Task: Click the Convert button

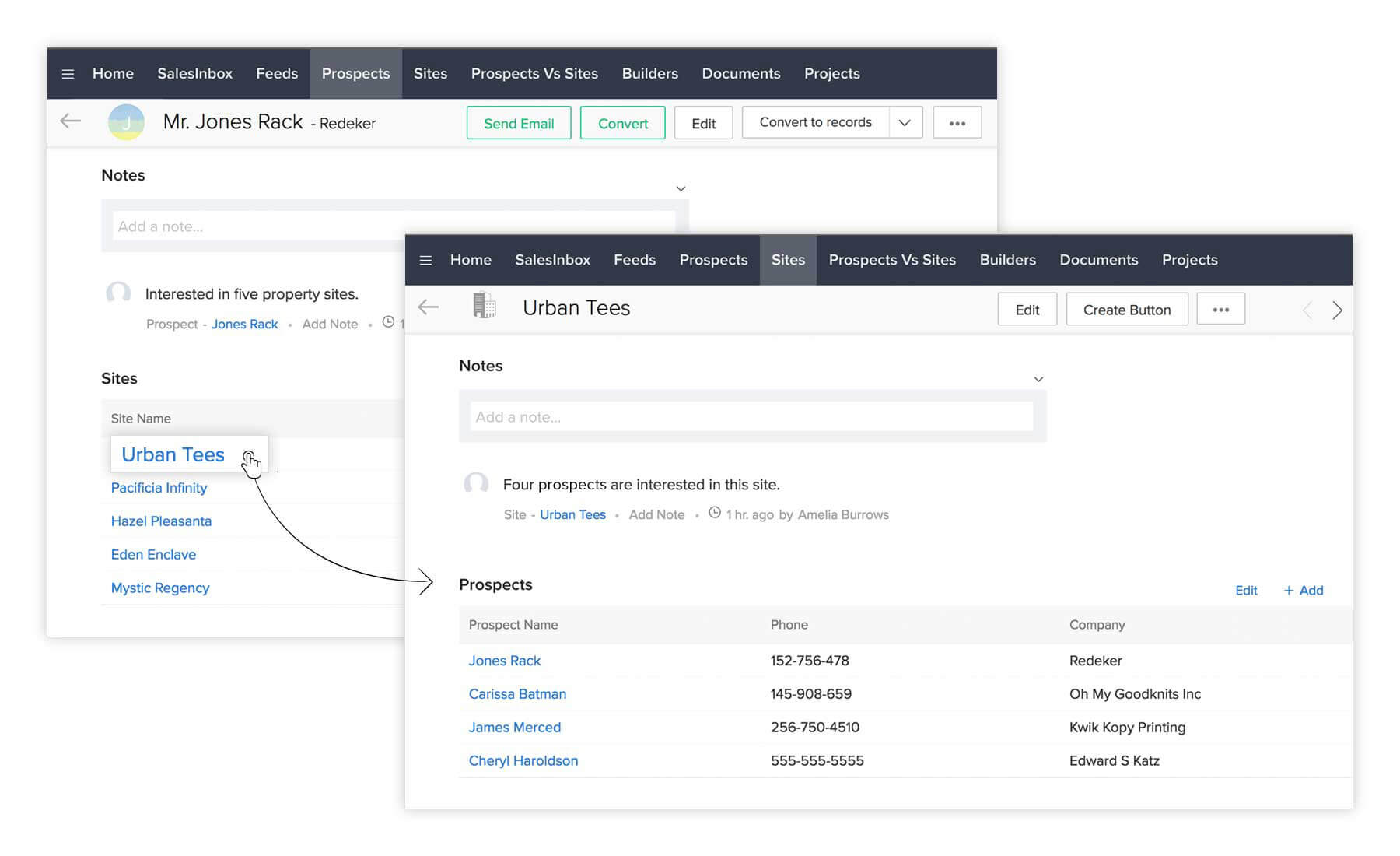Action: point(623,123)
